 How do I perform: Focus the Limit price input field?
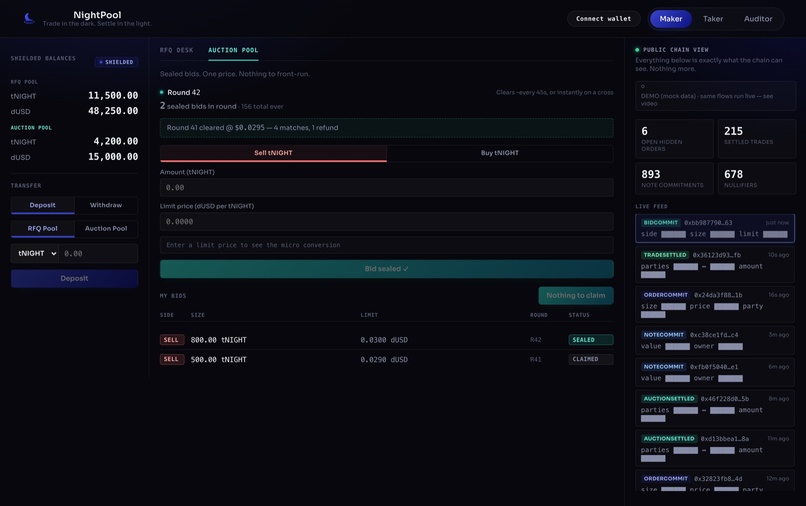387,222
